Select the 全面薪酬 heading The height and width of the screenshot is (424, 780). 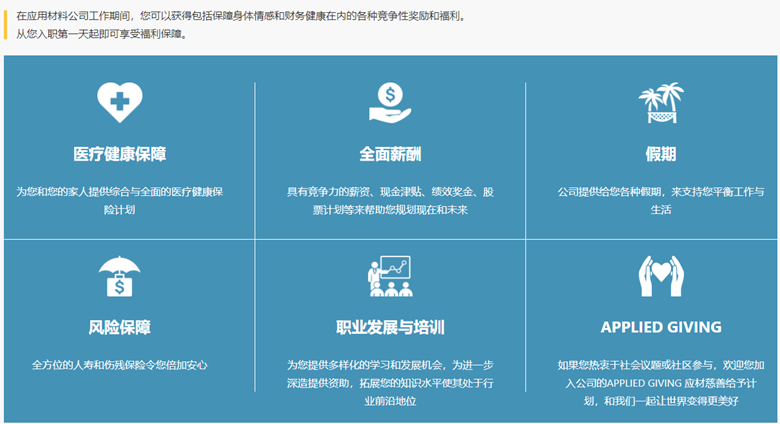(390, 154)
